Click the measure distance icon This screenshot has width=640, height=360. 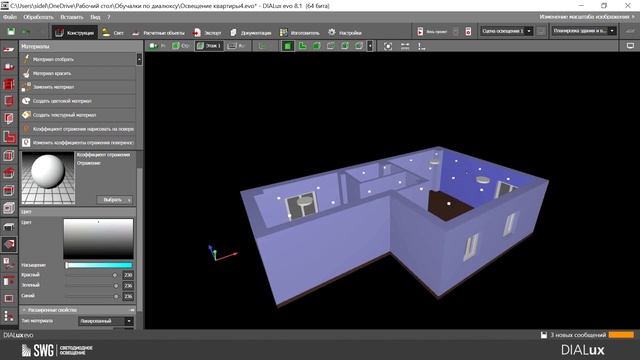(x=404, y=46)
